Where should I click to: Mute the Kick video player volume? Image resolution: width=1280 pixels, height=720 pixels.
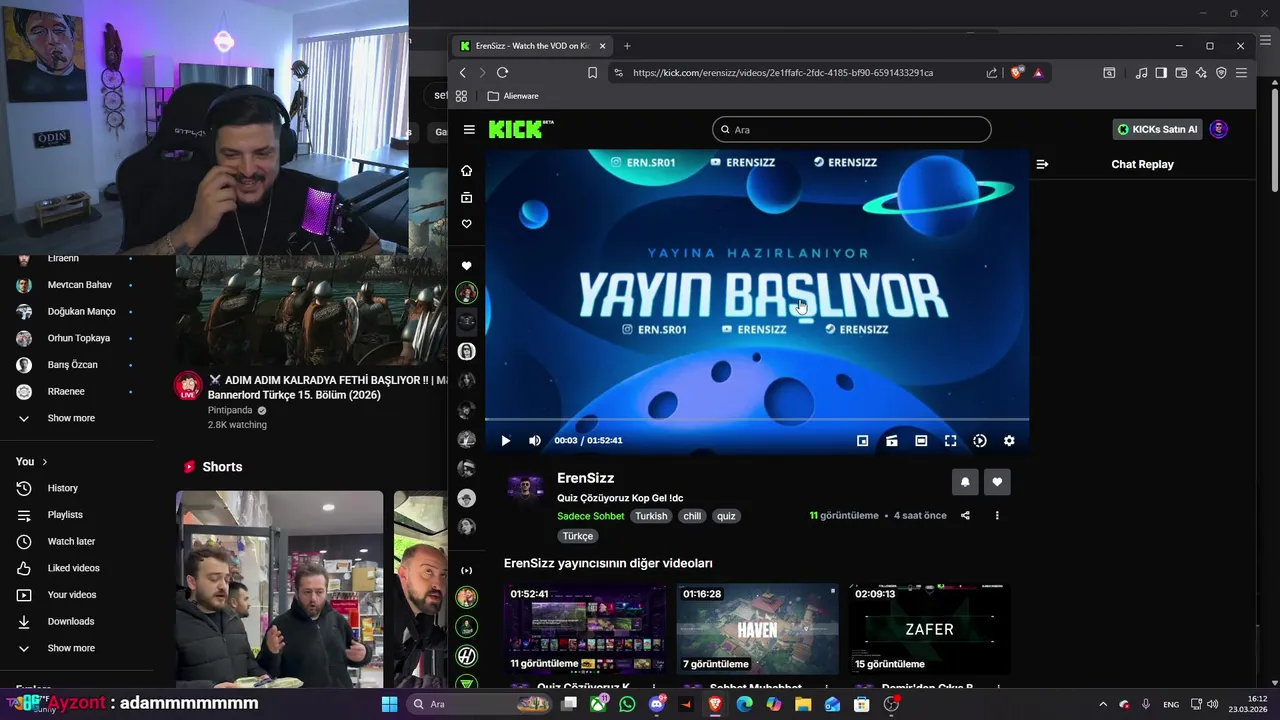535,441
